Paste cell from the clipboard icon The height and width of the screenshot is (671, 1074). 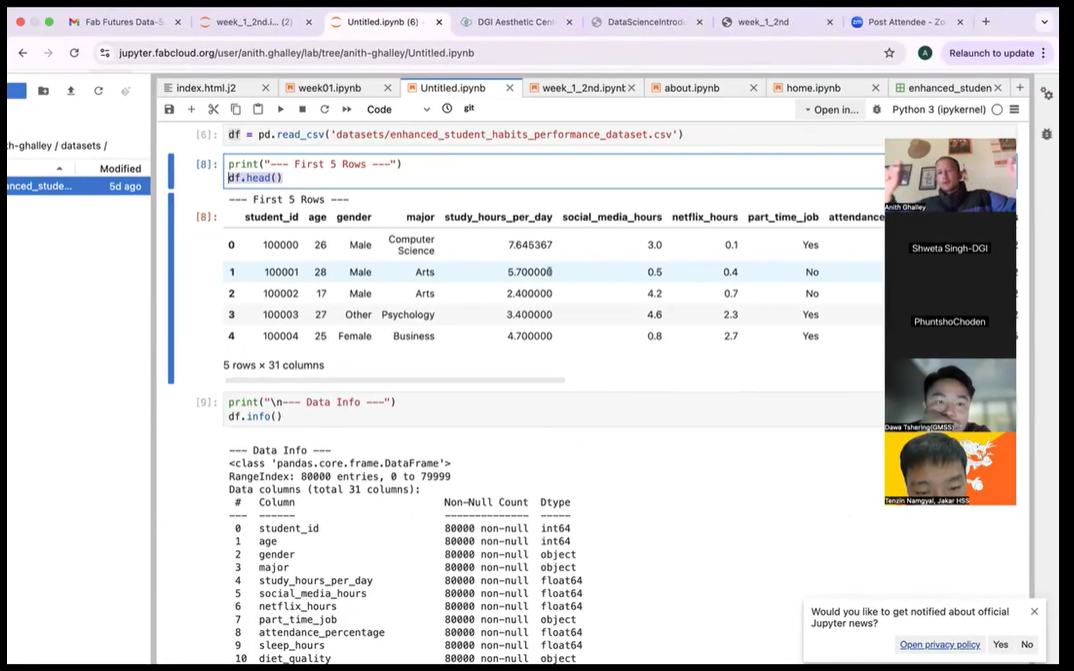(258, 109)
